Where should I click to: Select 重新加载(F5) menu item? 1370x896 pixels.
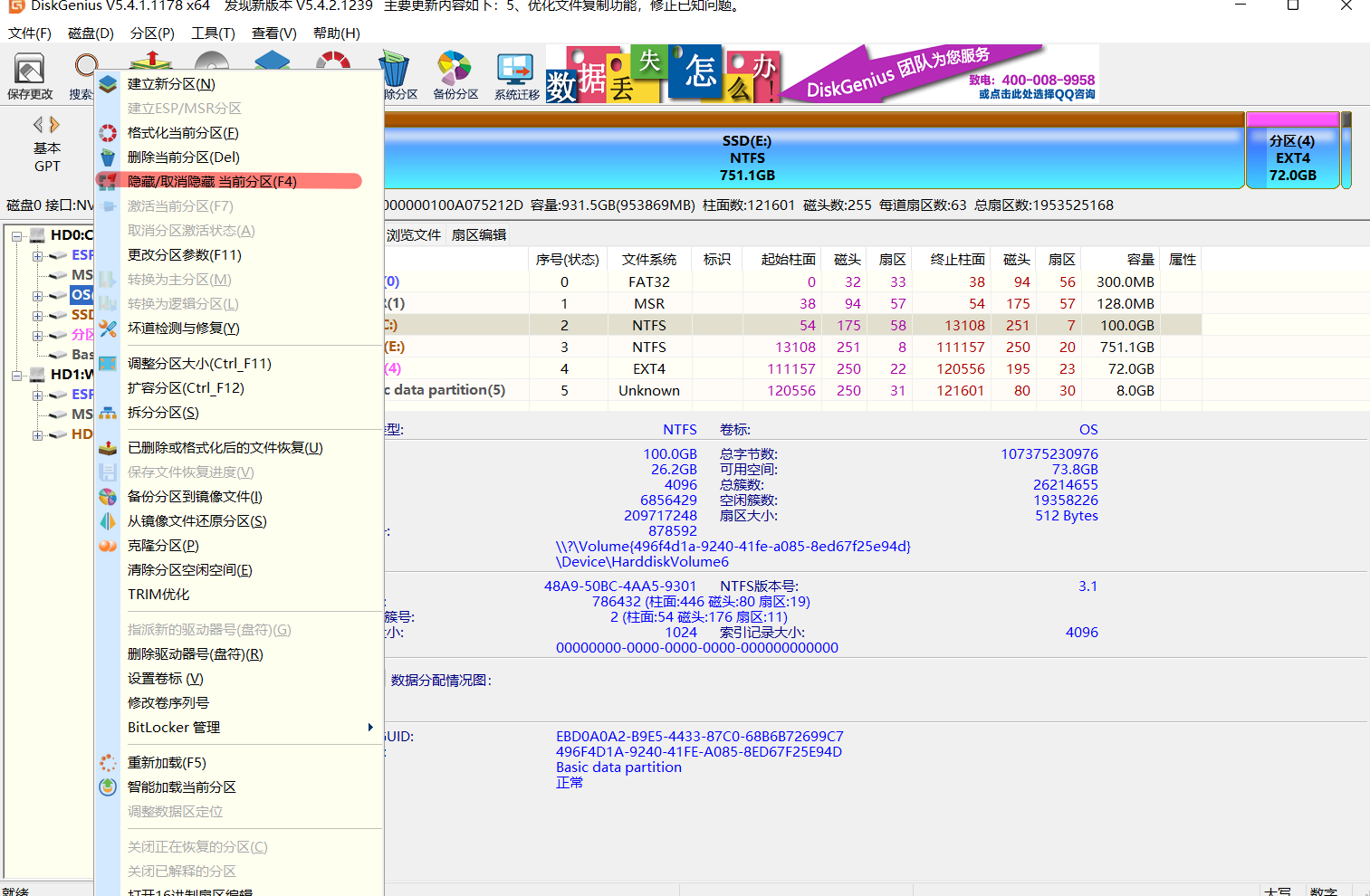point(167,763)
